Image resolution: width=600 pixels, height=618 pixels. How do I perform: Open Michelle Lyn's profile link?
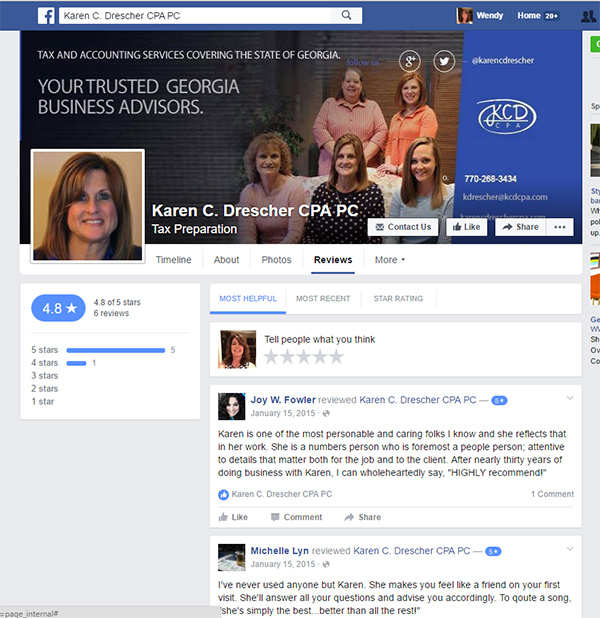(x=280, y=551)
